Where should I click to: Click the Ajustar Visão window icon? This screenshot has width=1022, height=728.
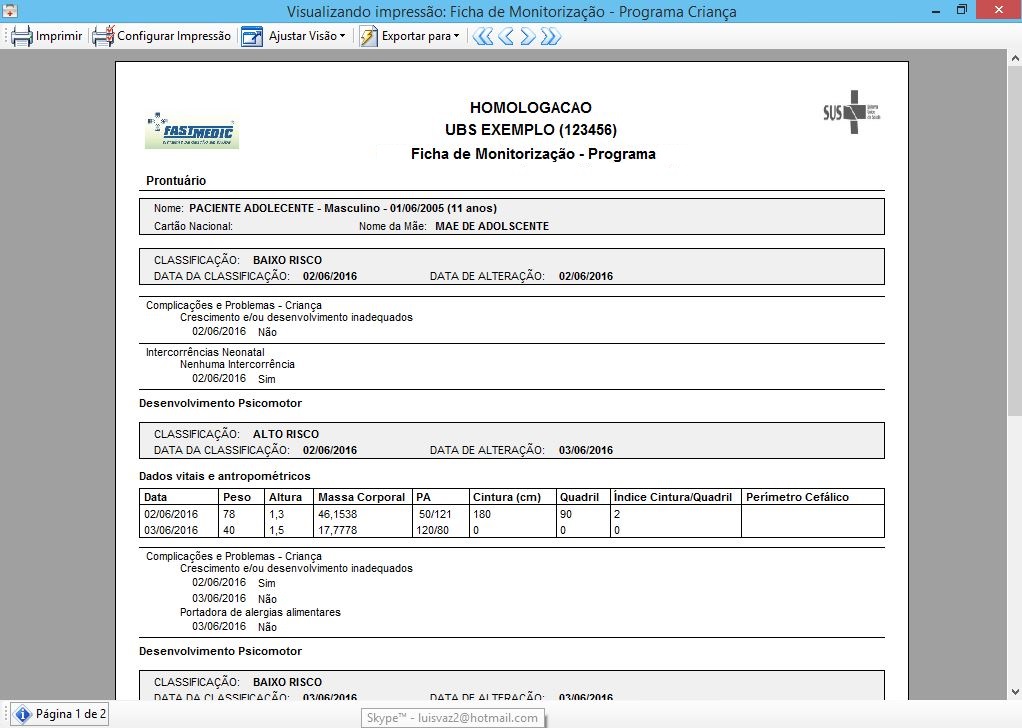pyautogui.click(x=252, y=36)
